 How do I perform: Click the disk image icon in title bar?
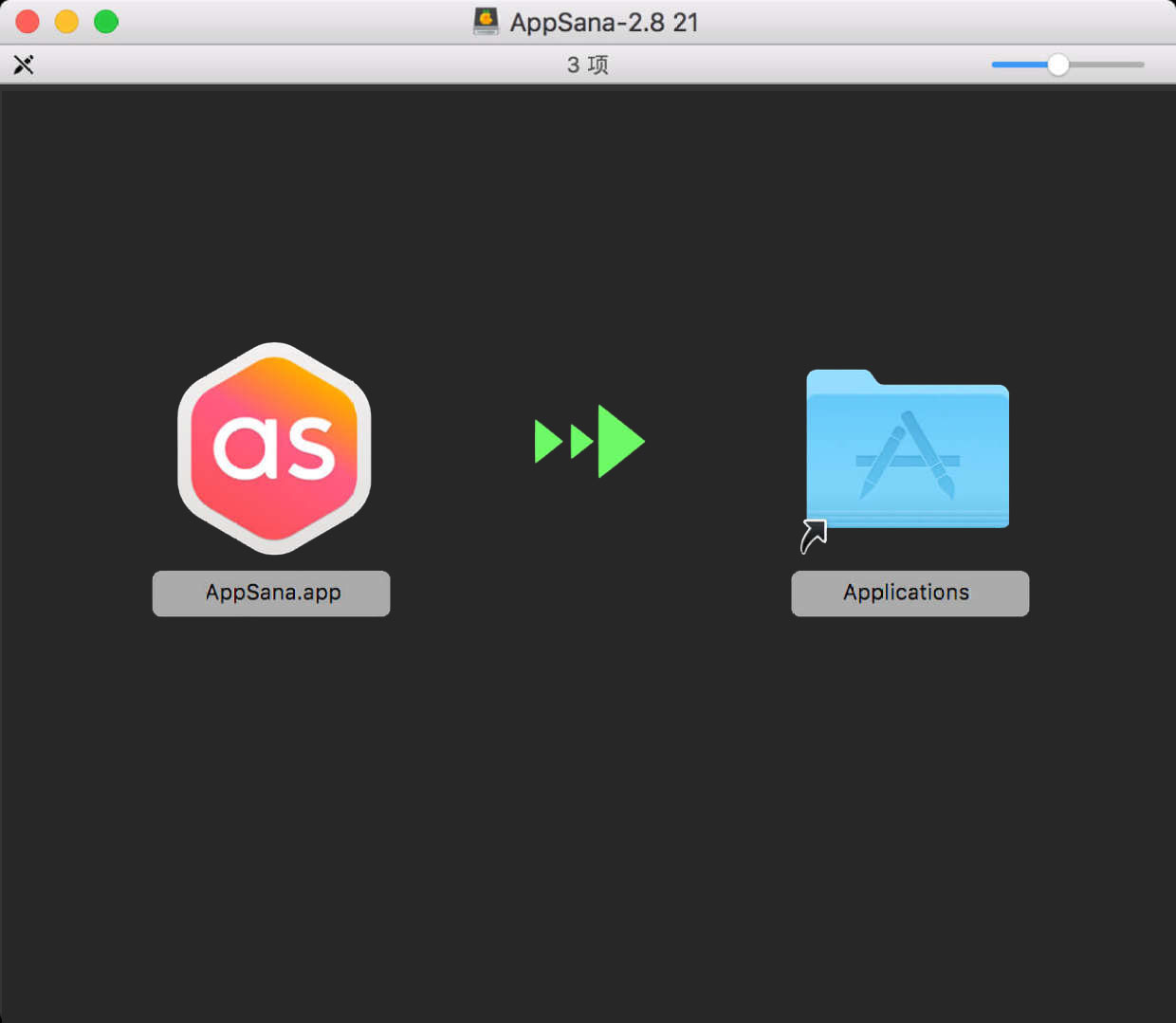pos(486,22)
